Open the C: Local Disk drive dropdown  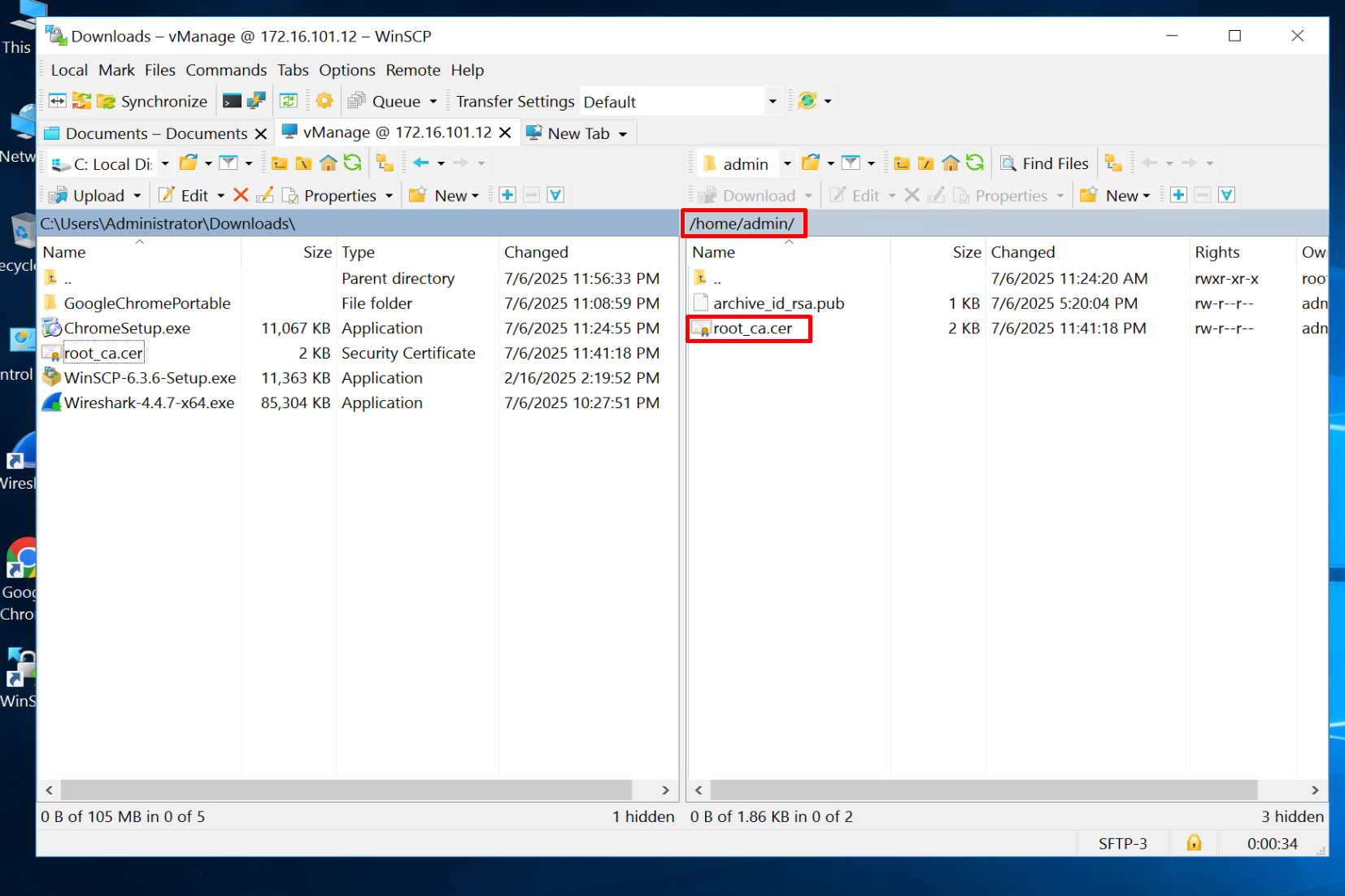[x=165, y=163]
